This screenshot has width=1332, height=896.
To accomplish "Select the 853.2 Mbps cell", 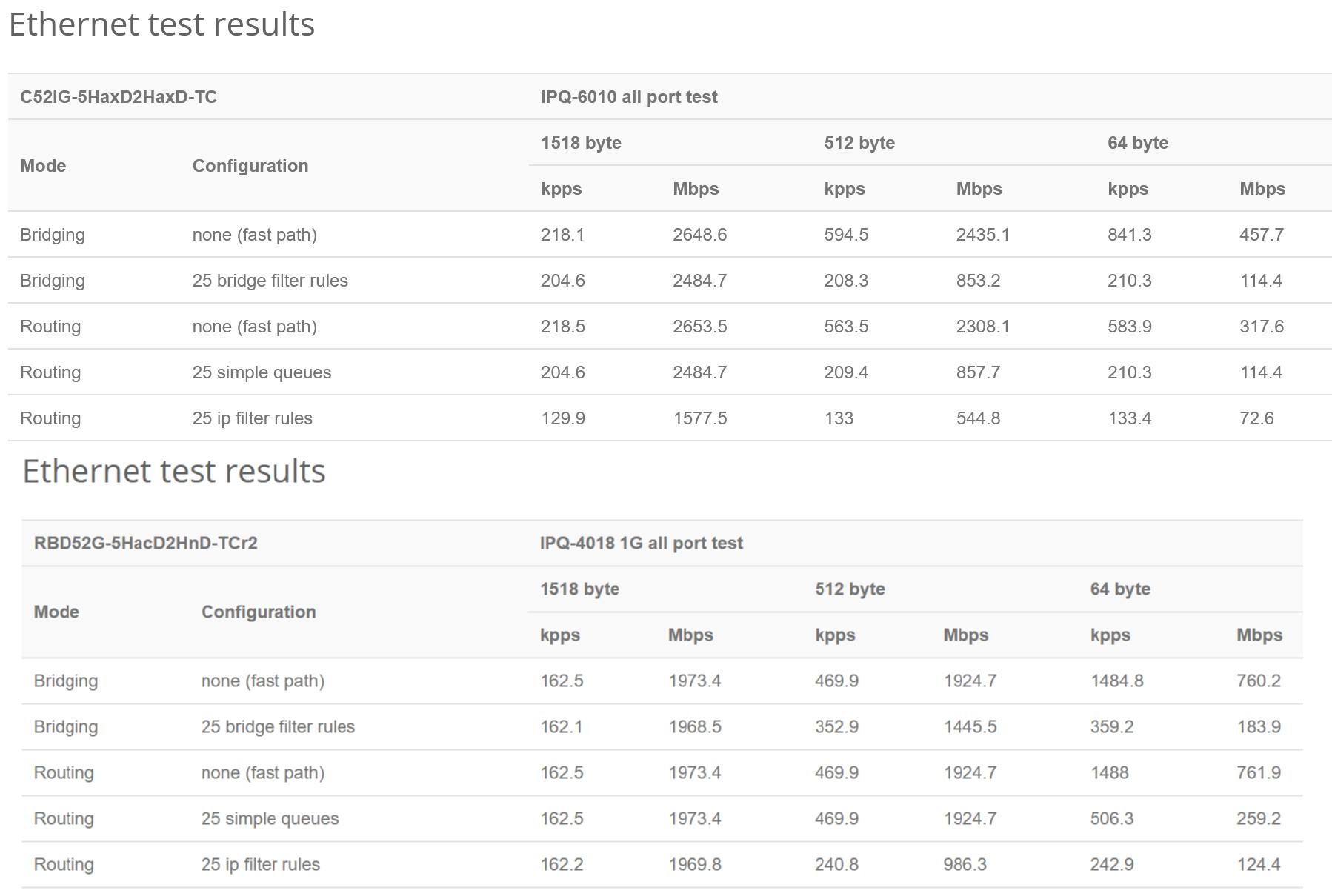I will click(x=978, y=281).
